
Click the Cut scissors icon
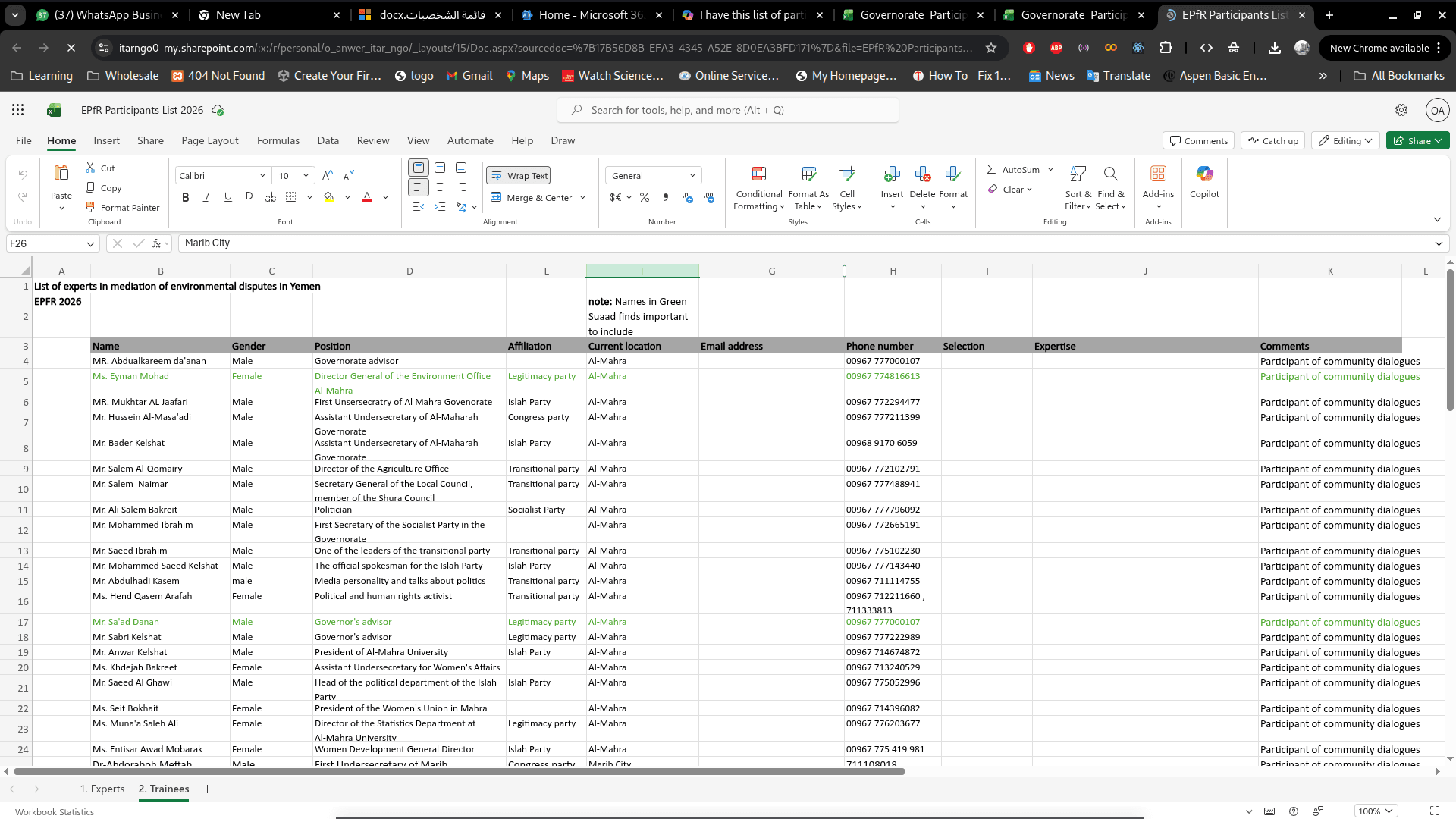click(x=90, y=168)
